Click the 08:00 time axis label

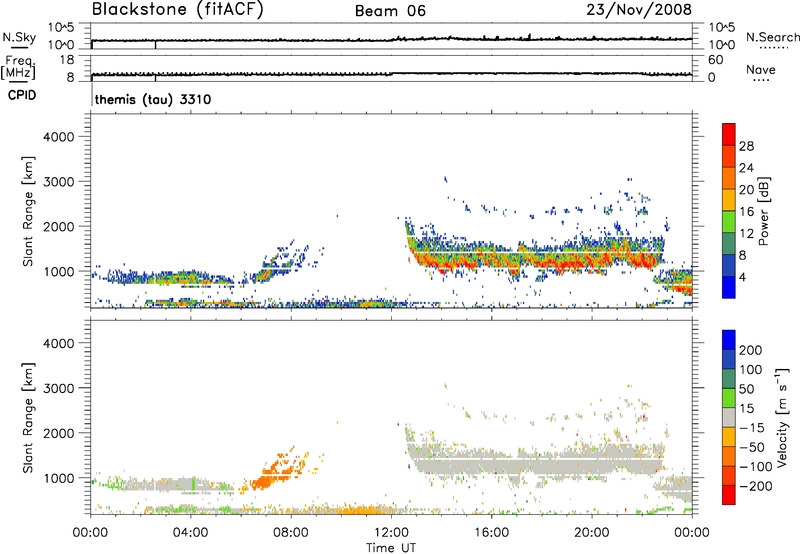[x=290, y=533]
